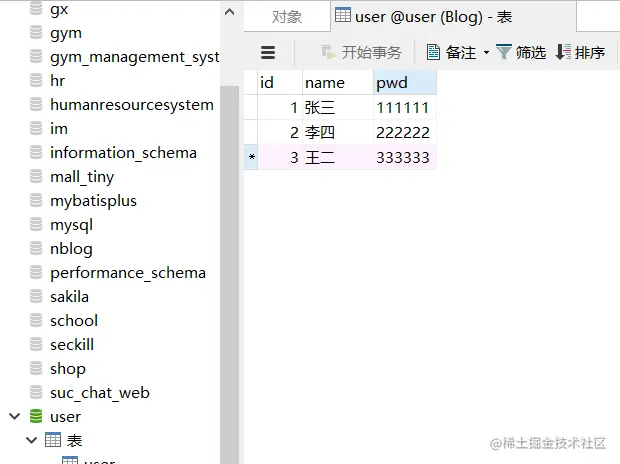The image size is (620, 464).
Task: Select the gym database
Action: 66,33
